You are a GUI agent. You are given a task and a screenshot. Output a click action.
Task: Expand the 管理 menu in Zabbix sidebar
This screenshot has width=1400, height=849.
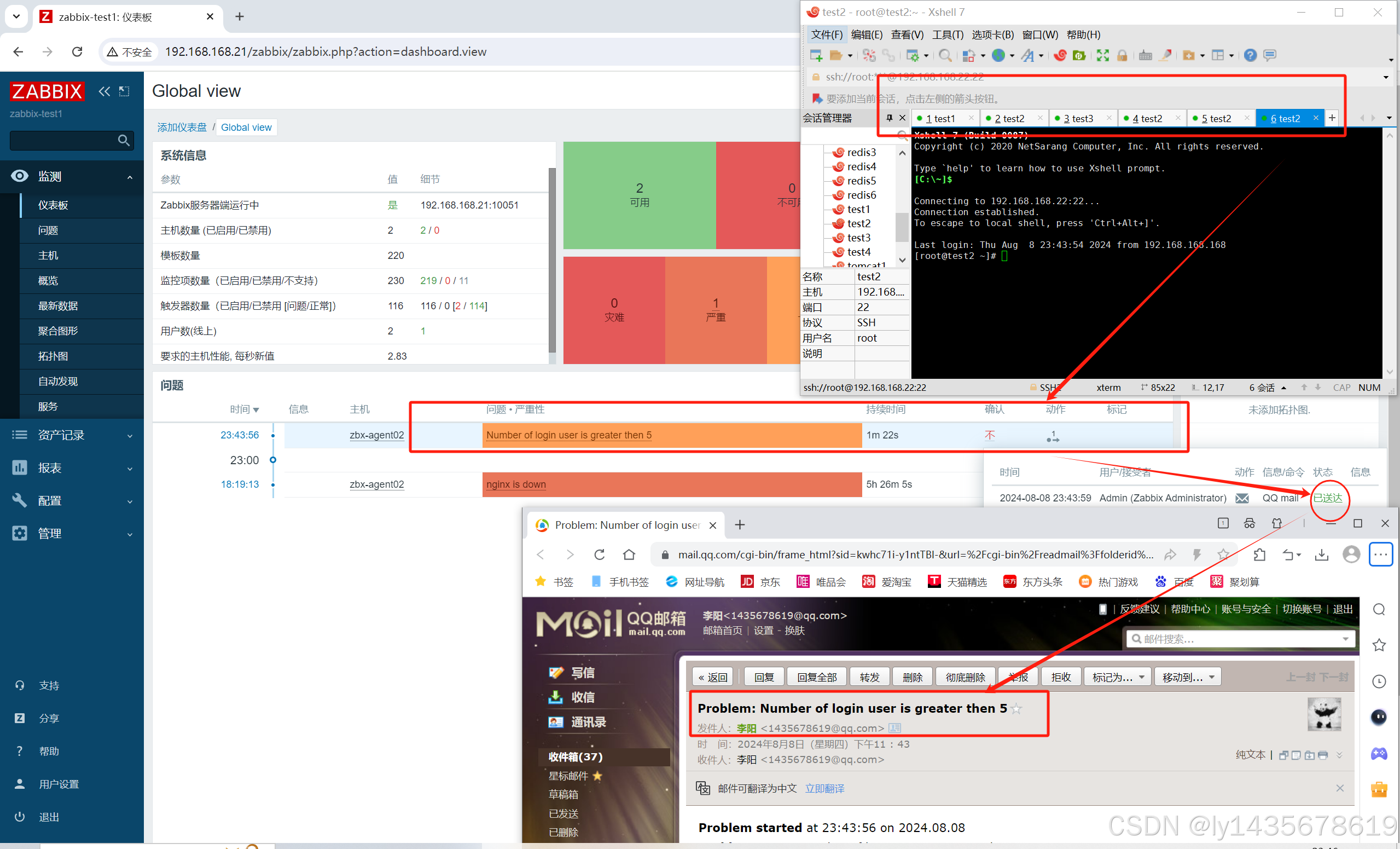[x=72, y=533]
